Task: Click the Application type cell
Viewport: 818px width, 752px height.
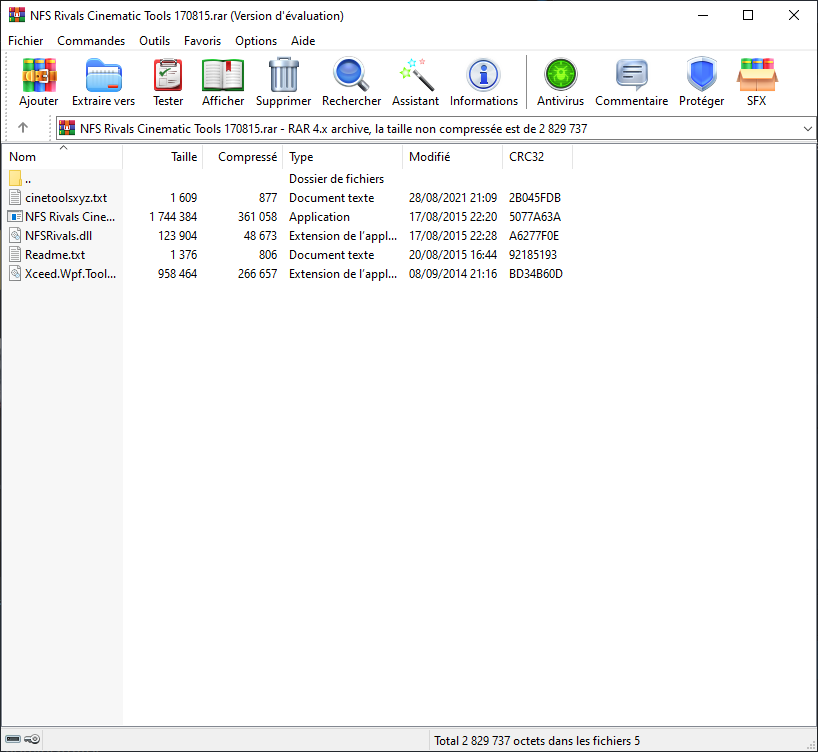Action: coord(319,217)
